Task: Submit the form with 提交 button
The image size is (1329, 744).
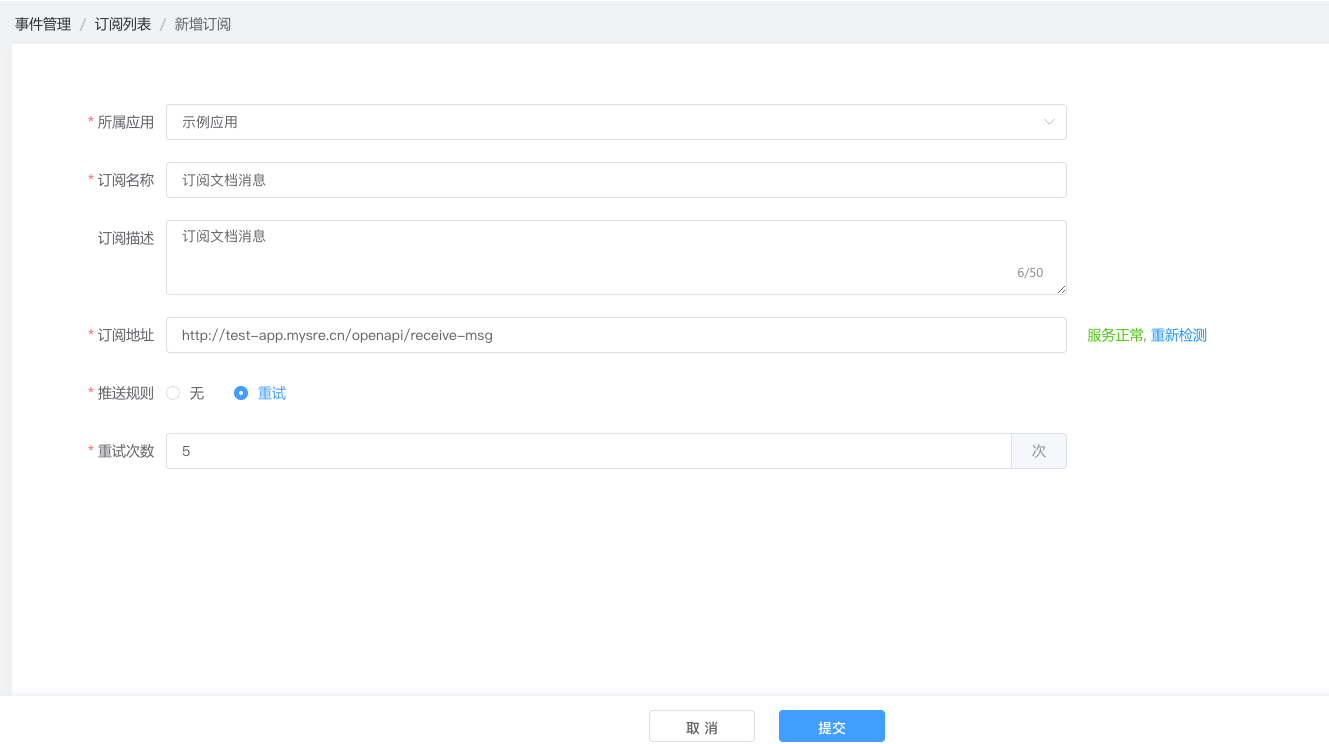Action: point(831,727)
